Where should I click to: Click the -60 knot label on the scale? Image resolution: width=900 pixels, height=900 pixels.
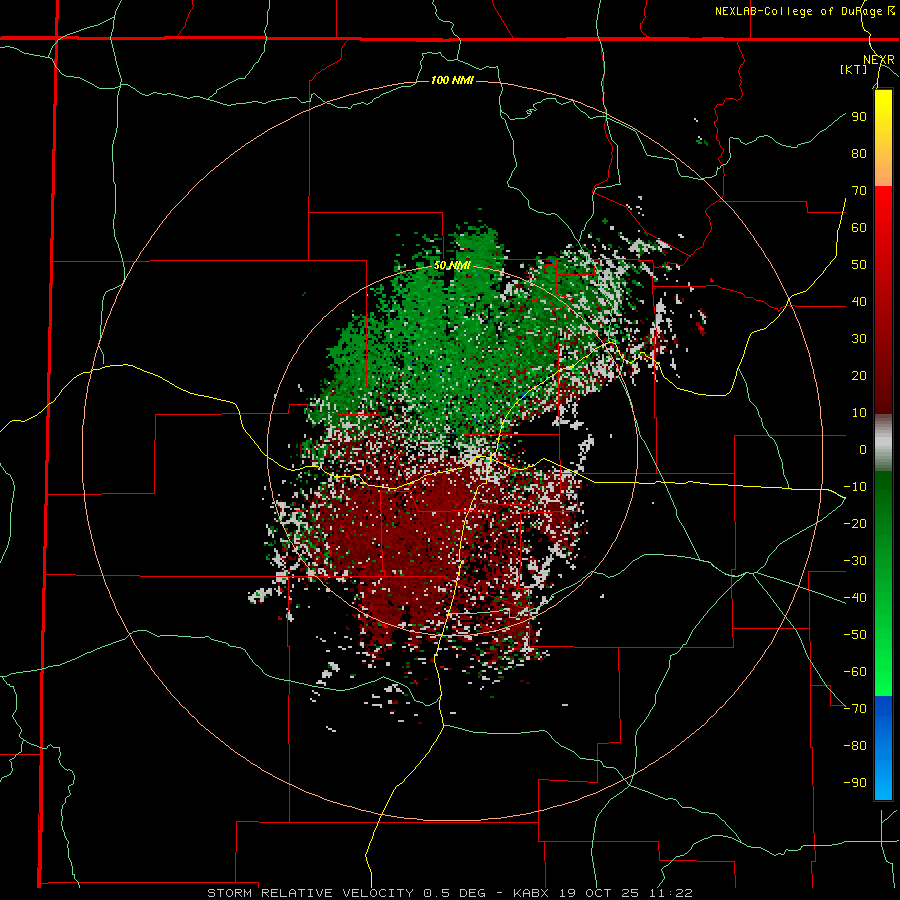[855, 672]
